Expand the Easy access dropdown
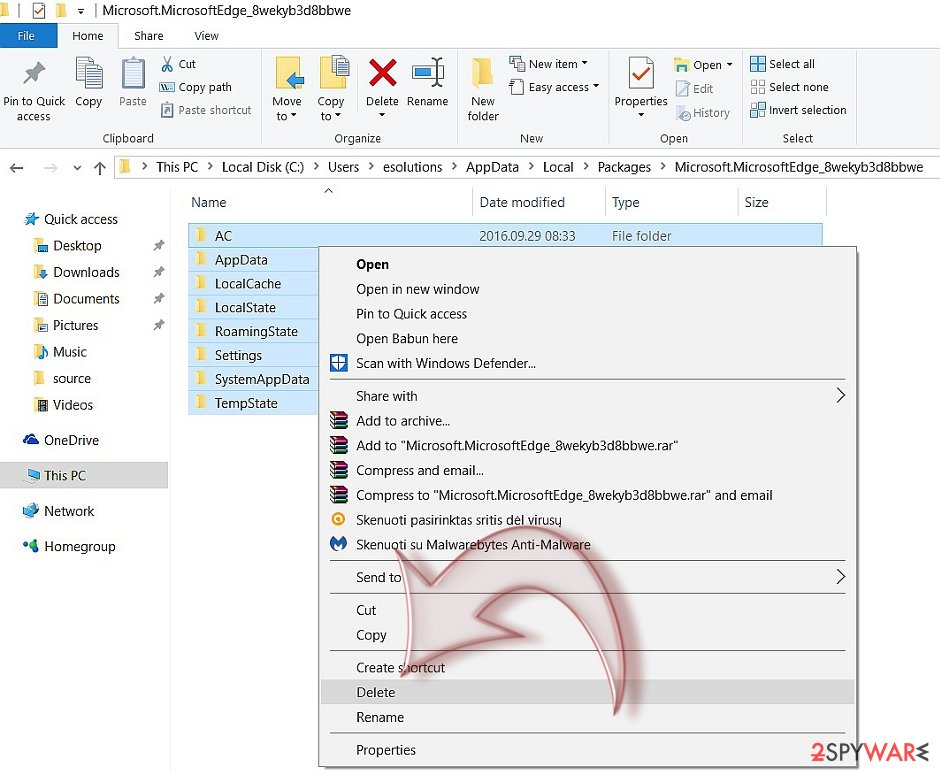This screenshot has height=772, width=940. click(596, 86)
